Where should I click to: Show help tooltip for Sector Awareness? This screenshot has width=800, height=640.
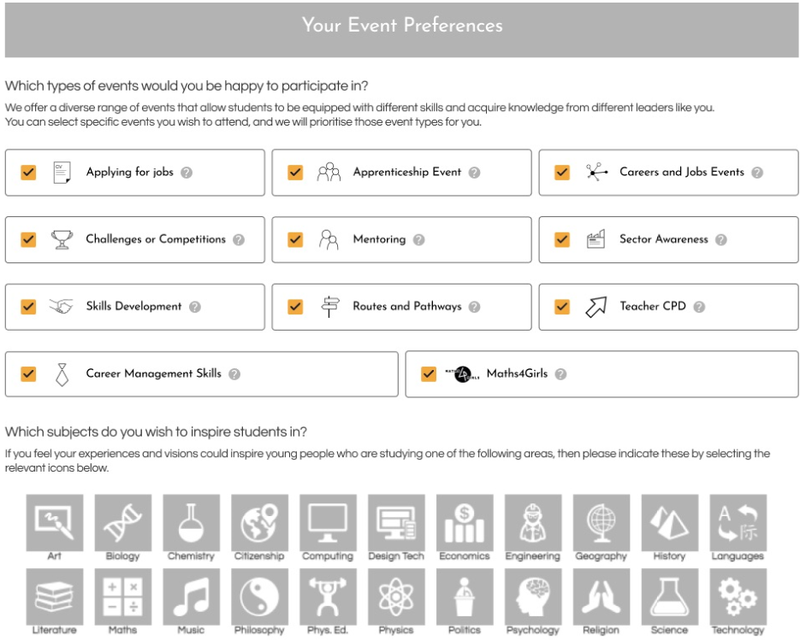pyautogui.click(x=721, y=239)
